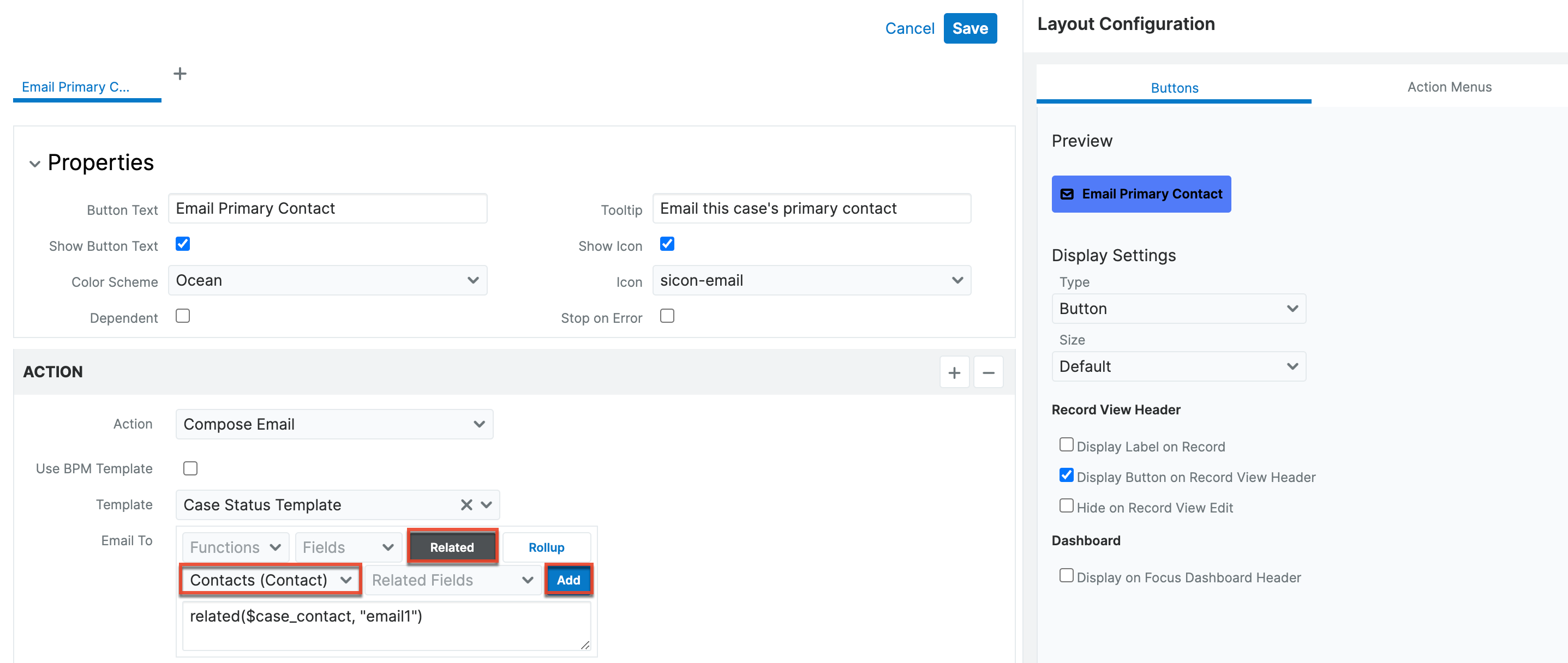Expand the Related Fields dropdown
1568x663 pixels.
tap(452, 580)
